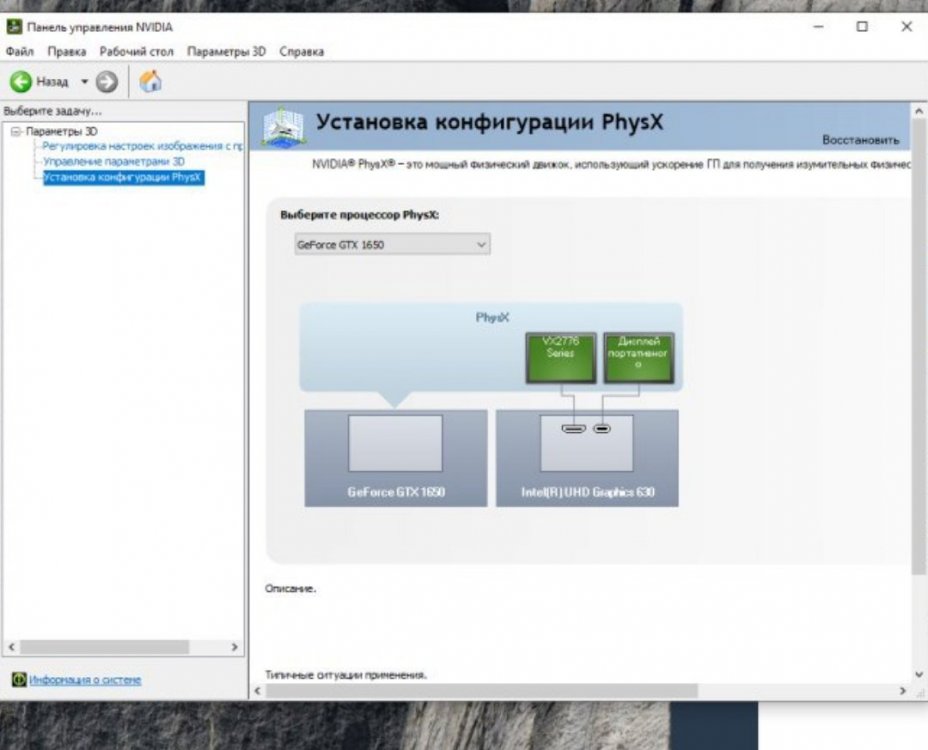The image size is (928, 750).
Task: Open the Параметры 3D menu
Action: 226,51
